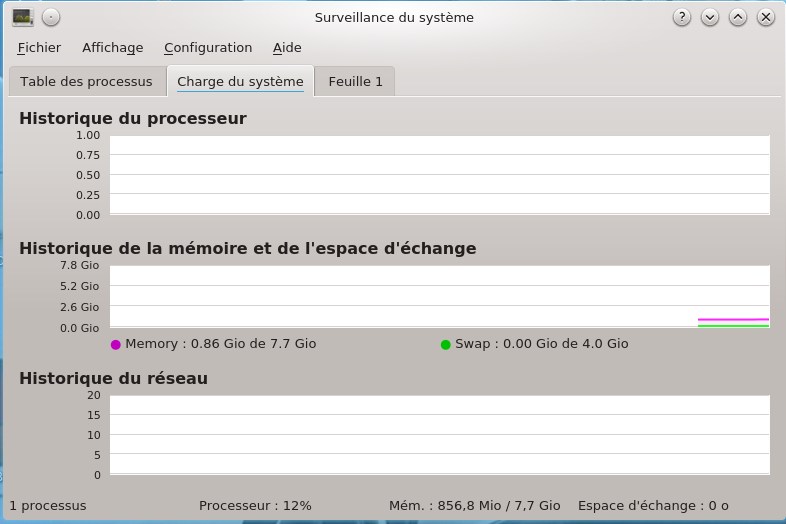
Task: Click the system monitor application icon in title bar
Action: pyautogui.click(x=23, y=17)
